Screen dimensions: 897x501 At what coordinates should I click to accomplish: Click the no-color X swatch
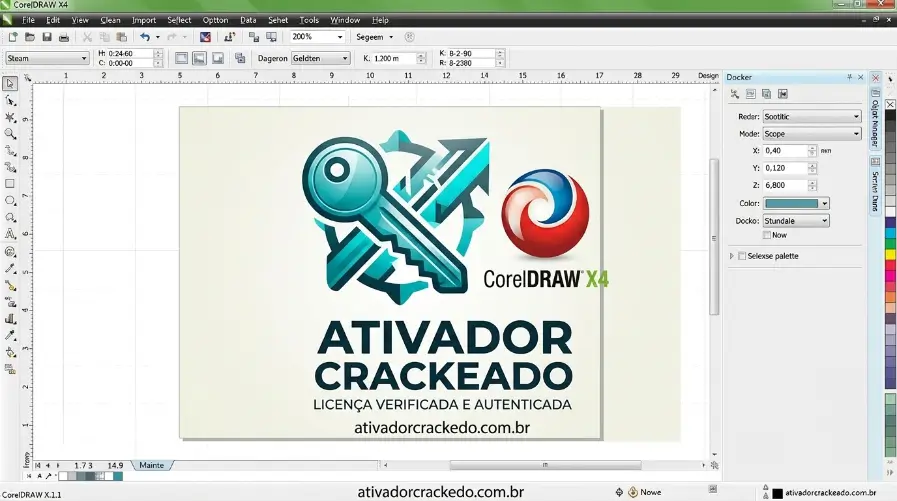tap(890, 105)
